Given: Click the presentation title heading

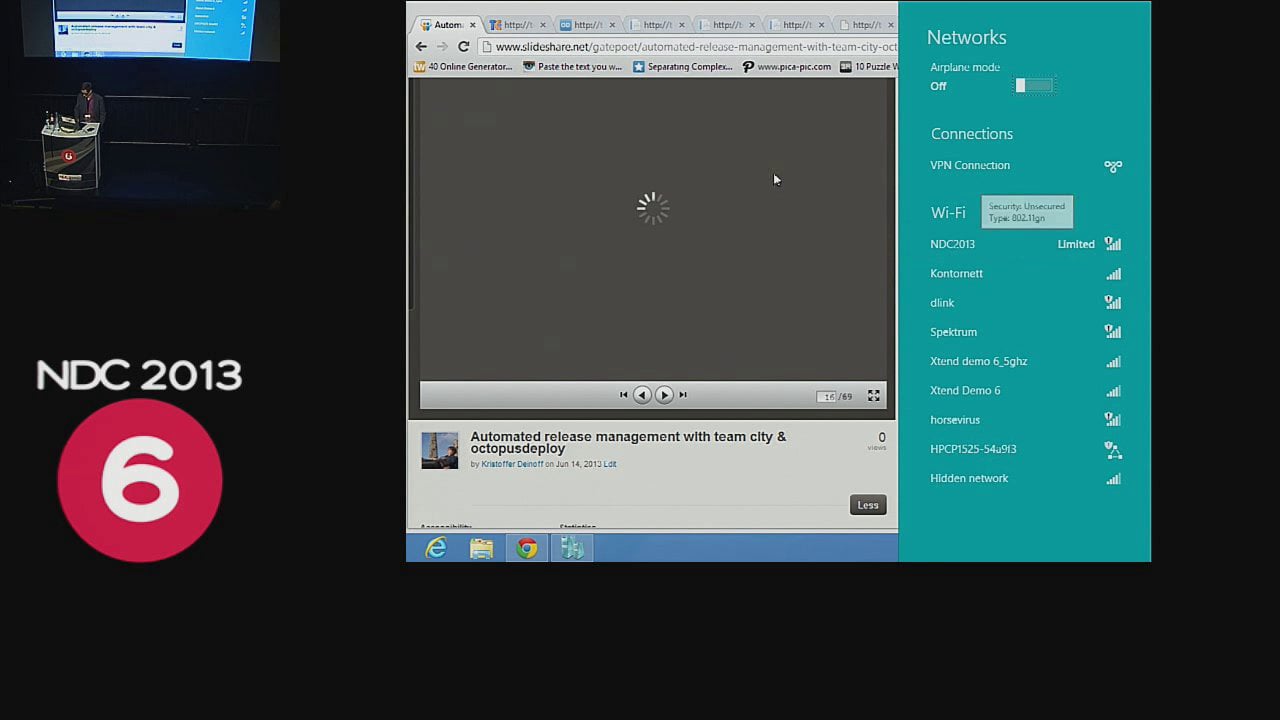Looking at the screenshot, I should coord(628,442).
